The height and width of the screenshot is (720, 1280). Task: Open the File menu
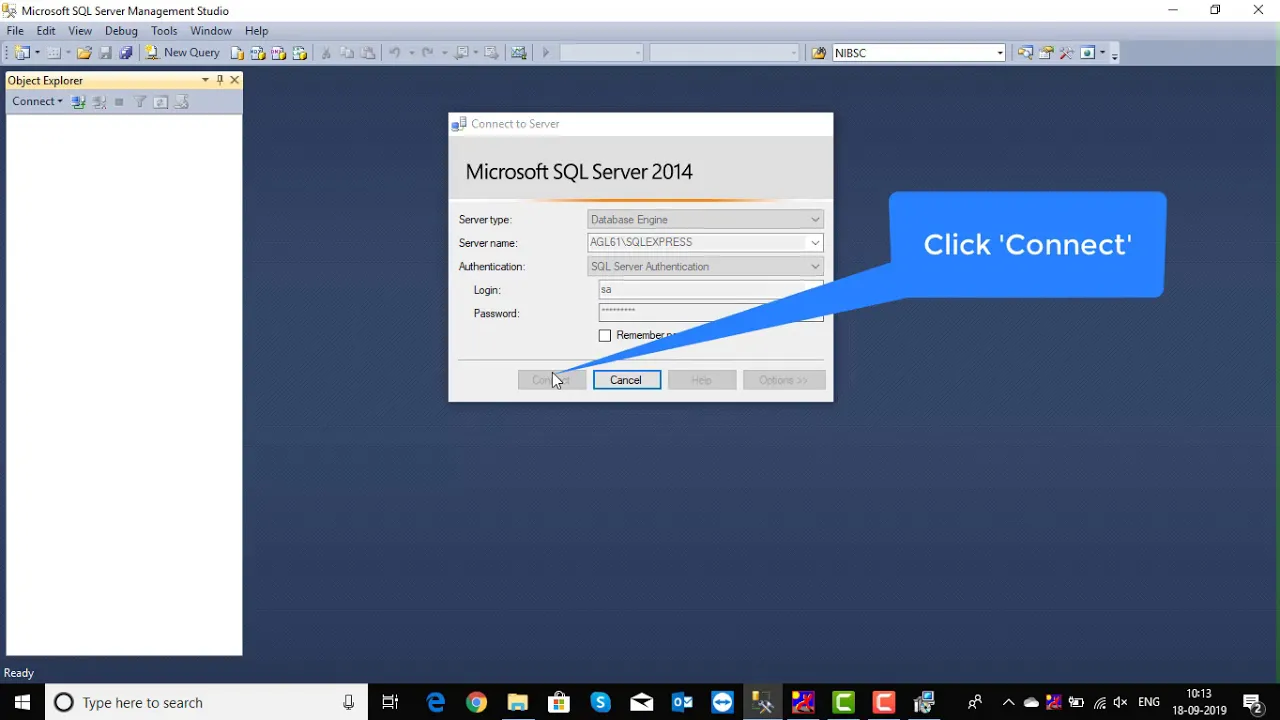point(15,31)
